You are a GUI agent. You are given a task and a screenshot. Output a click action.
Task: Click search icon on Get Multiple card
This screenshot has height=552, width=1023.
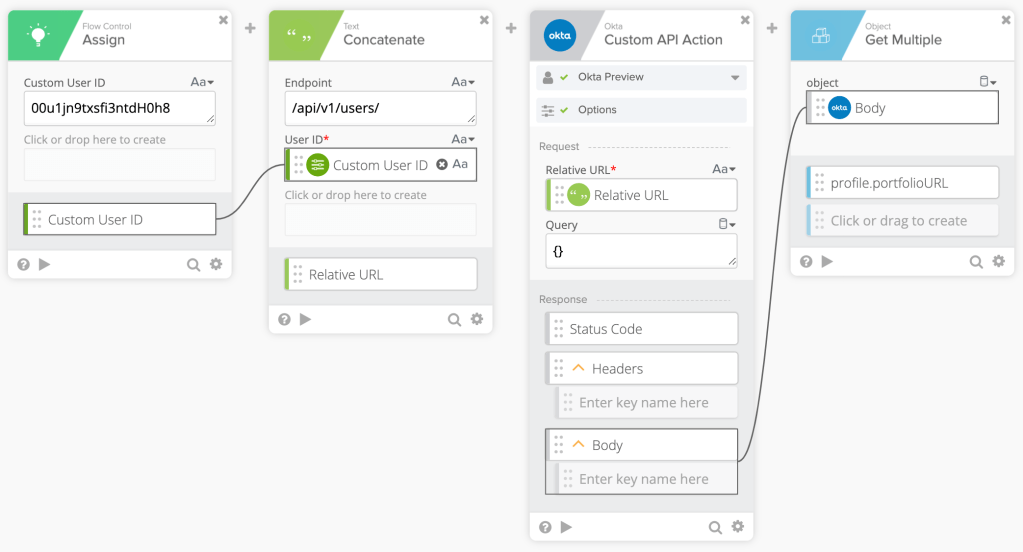976,262
